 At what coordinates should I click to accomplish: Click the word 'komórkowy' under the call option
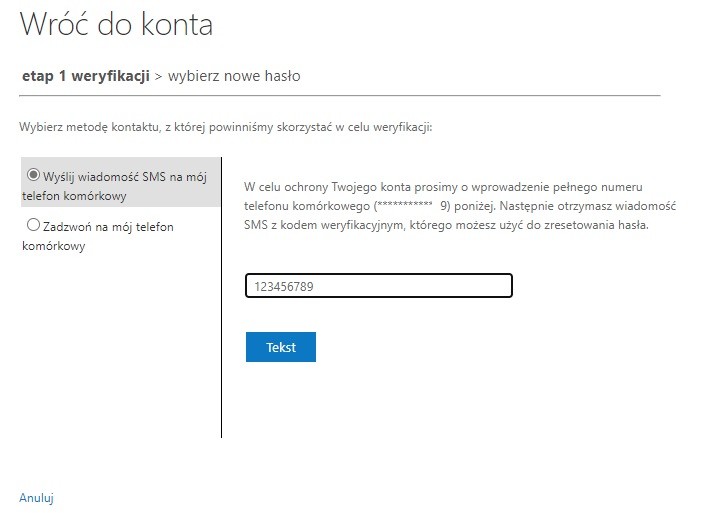[x=54, y=246]
